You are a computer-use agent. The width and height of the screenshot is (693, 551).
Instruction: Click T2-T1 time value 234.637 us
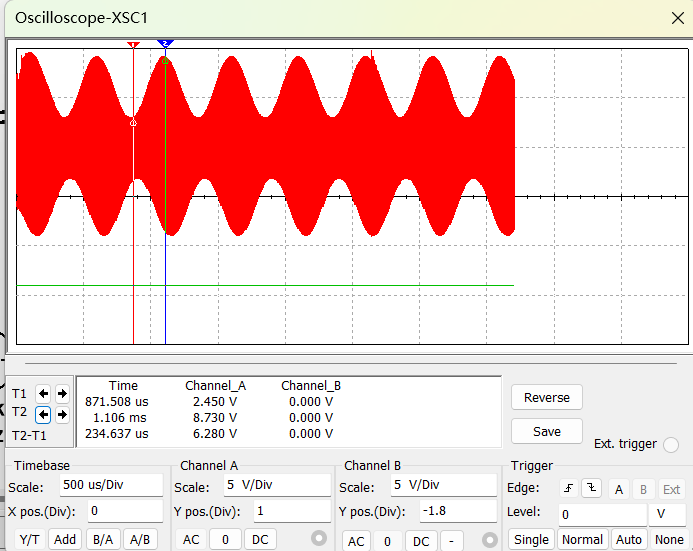click(x=117, y=433)
